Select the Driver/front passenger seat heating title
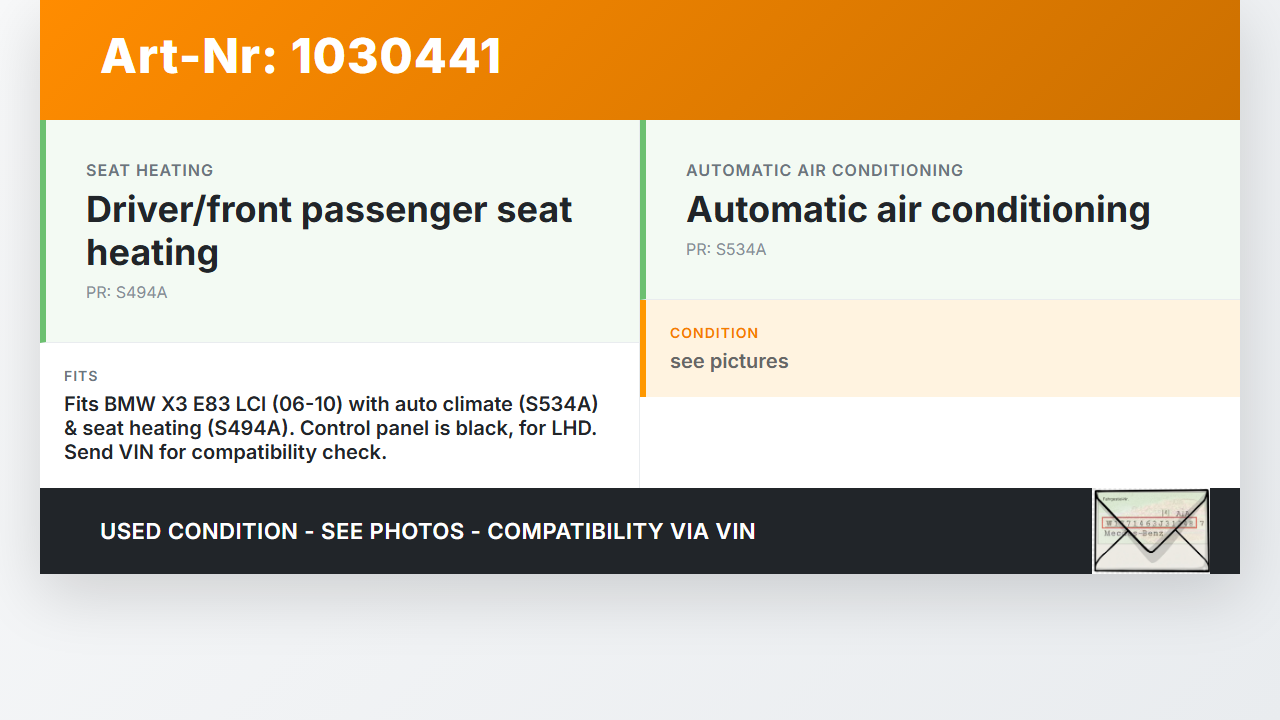Viewport: 1280px width, 720px height. (329, 230)
